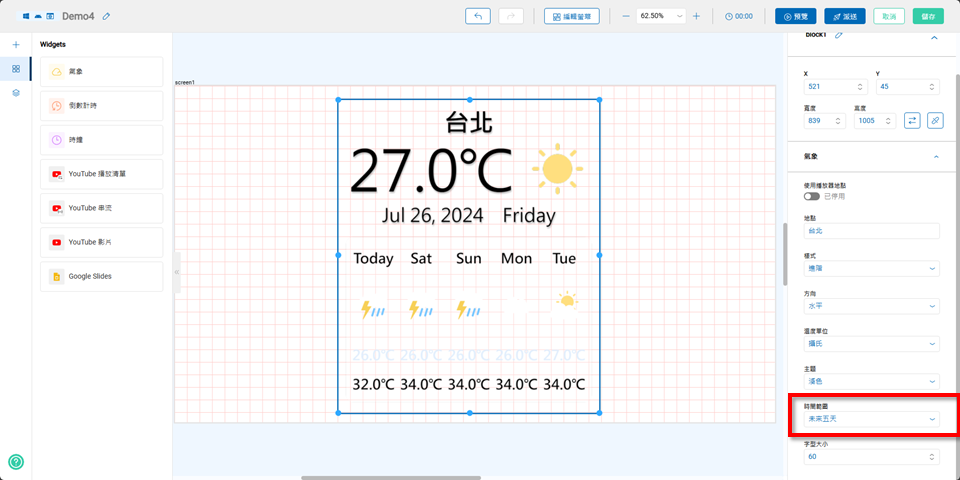Viewport: 960px width, 480px height.
Task: Zoom in with the plus button
Action: coord(696,16)
